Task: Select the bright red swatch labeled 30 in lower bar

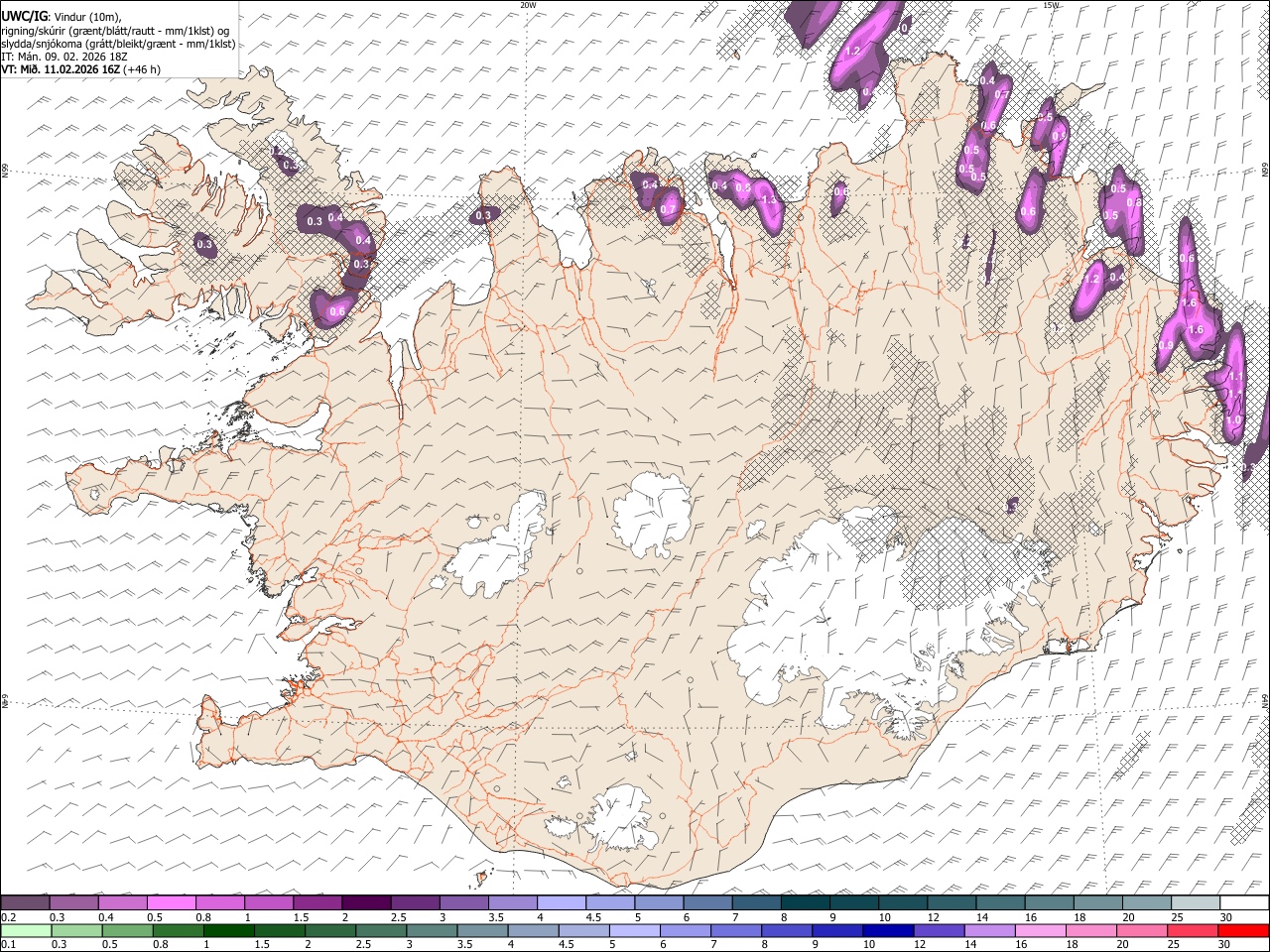Action: click(x=1243, y=930)
